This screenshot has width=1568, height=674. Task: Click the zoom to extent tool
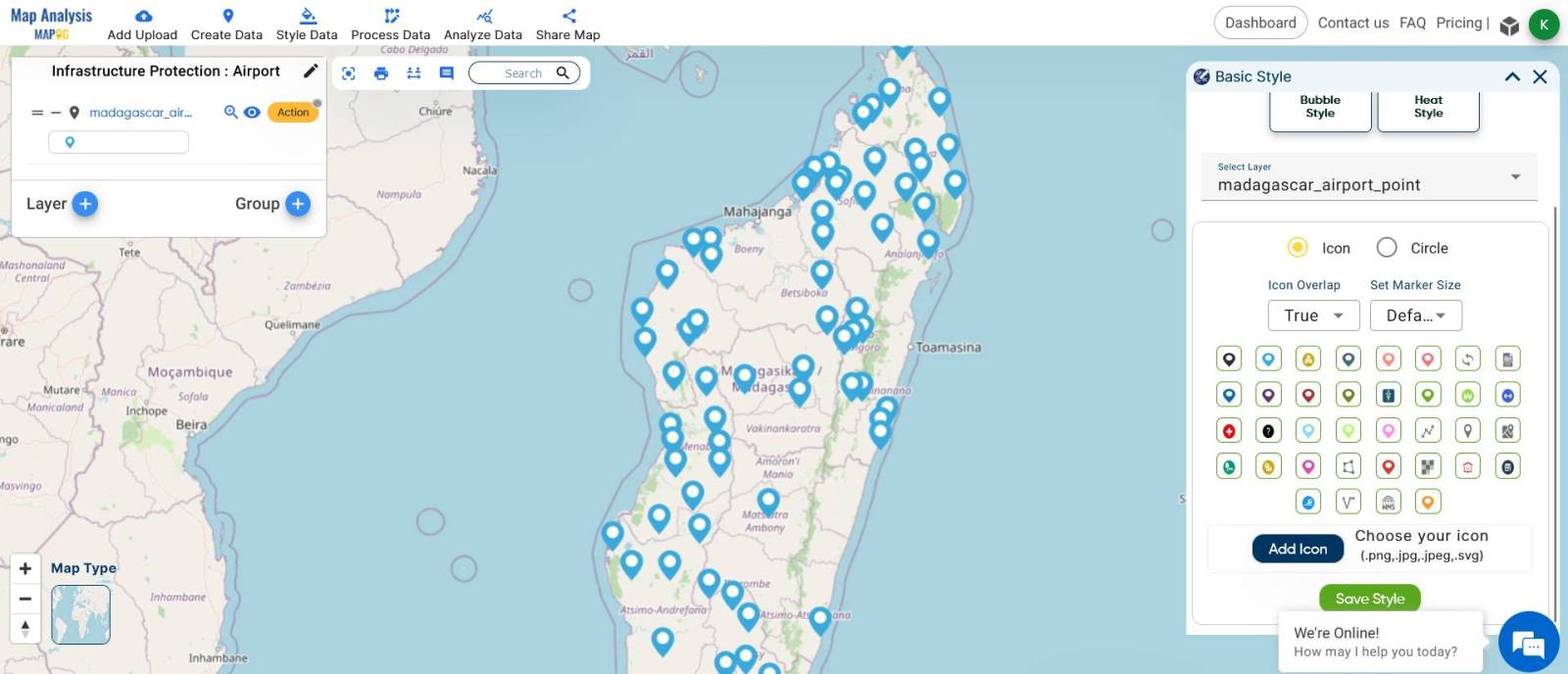tap(349, 73)
